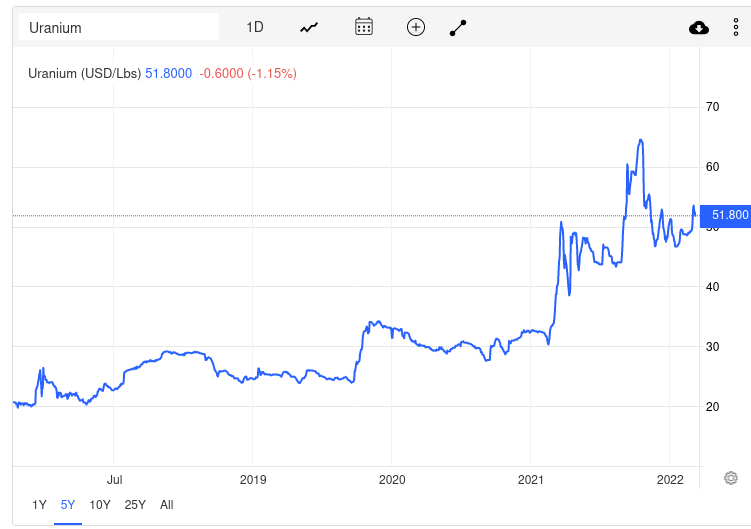
Task: Click the Uranium symbol search field
Action: coord(118,27)
